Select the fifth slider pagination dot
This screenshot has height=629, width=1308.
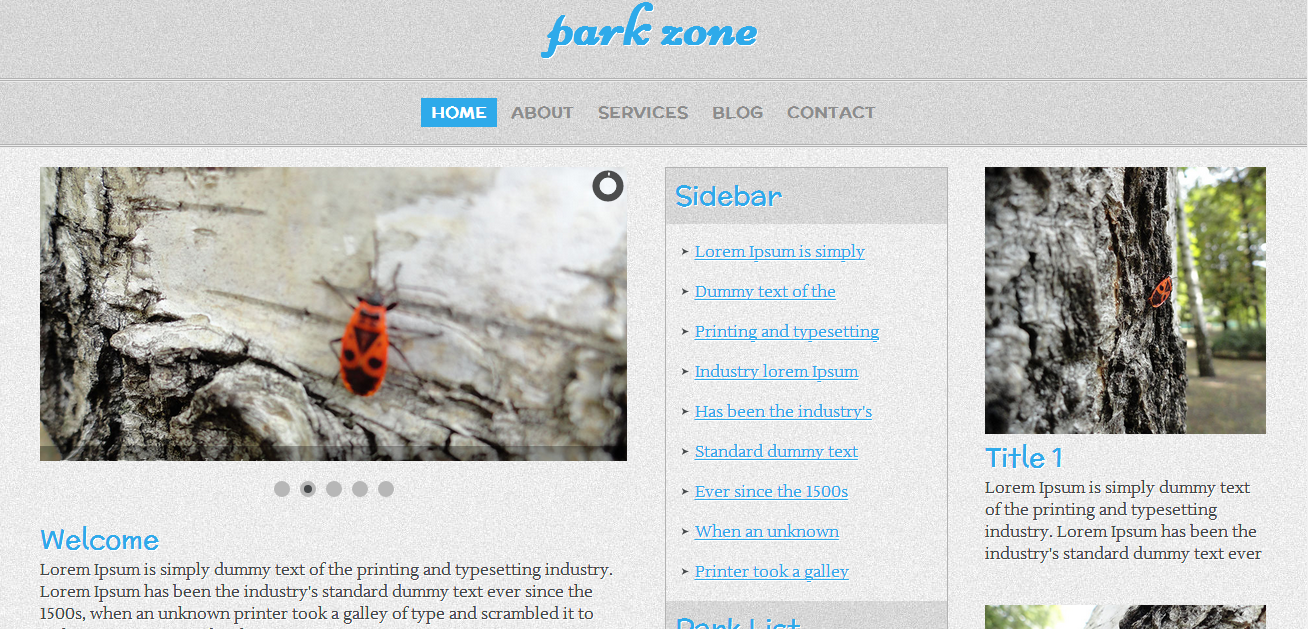(x=386, y=489)
